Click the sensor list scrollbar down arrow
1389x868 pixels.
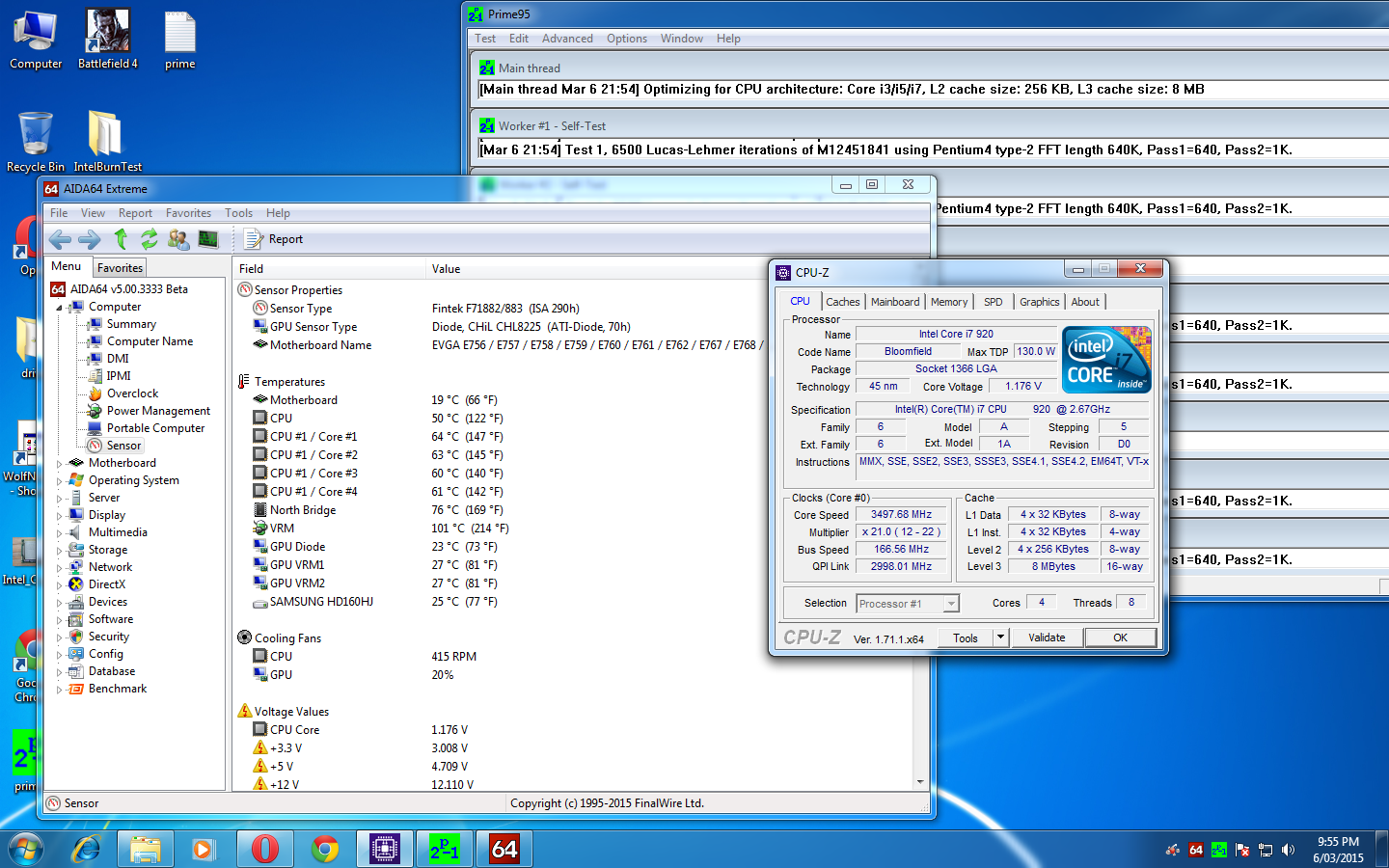pyautogui.click(x=920, y=782)
